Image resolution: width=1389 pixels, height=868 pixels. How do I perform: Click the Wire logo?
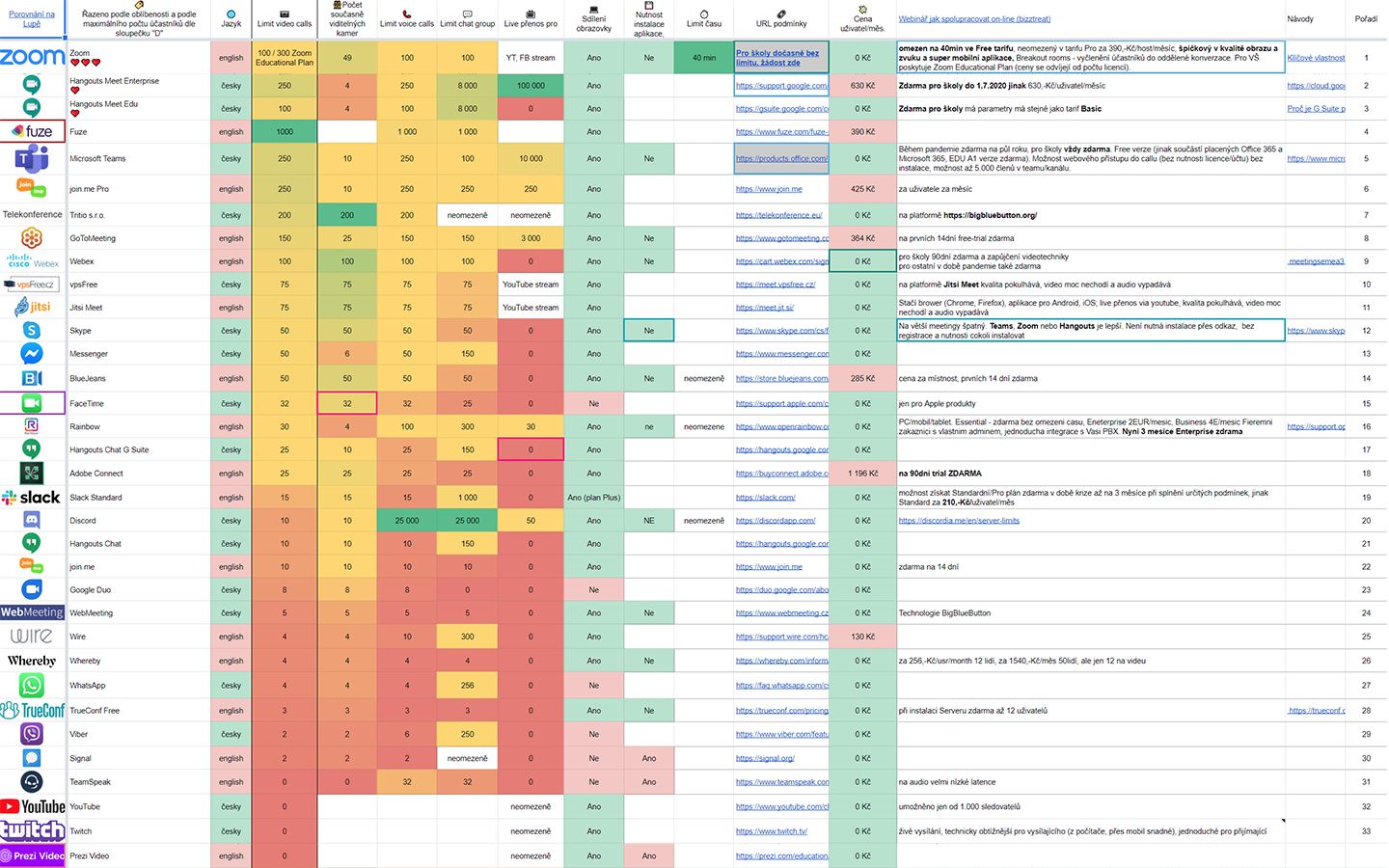pyautogui.click(x=32, y=636)
